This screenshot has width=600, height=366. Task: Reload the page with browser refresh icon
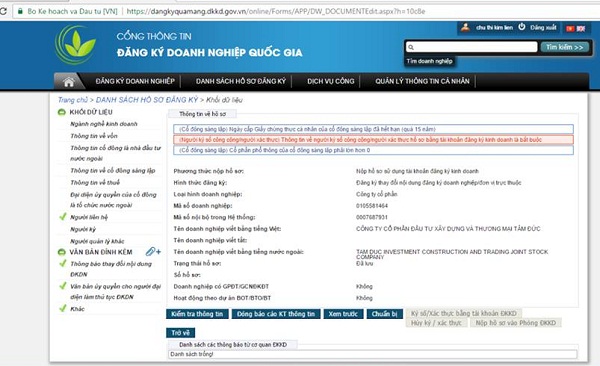3,11
